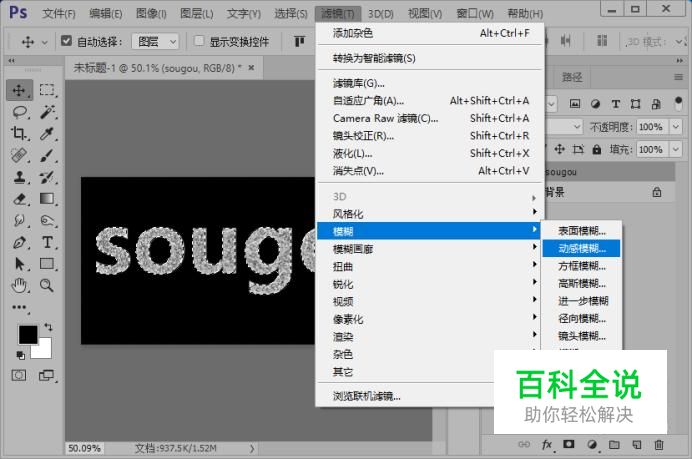Create a new layer group folder
Screen dimensions: 692x459
click(614, 444)
